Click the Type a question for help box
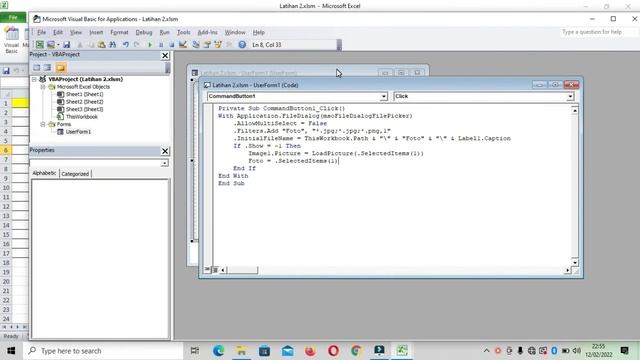Screen dimensions: 640x360 (x=598, y=32)
